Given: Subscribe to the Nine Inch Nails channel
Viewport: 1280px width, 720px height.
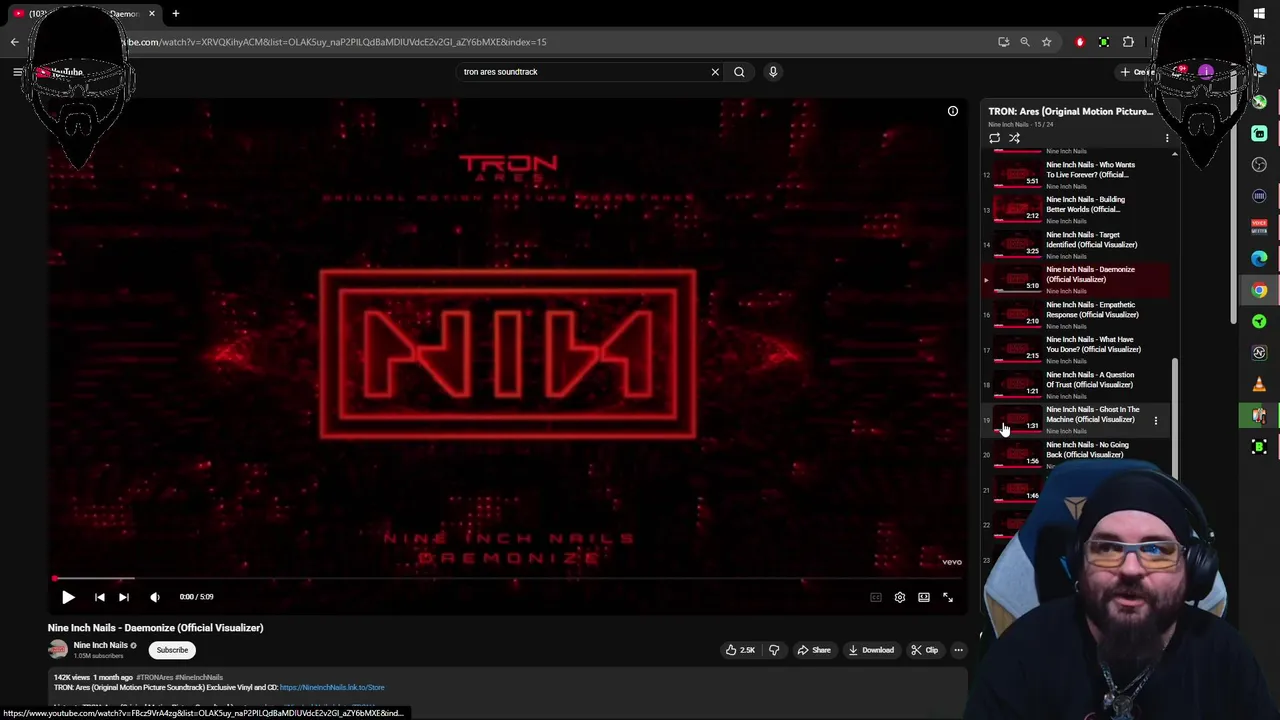Looking at the screenshot, I should (172, 650).
